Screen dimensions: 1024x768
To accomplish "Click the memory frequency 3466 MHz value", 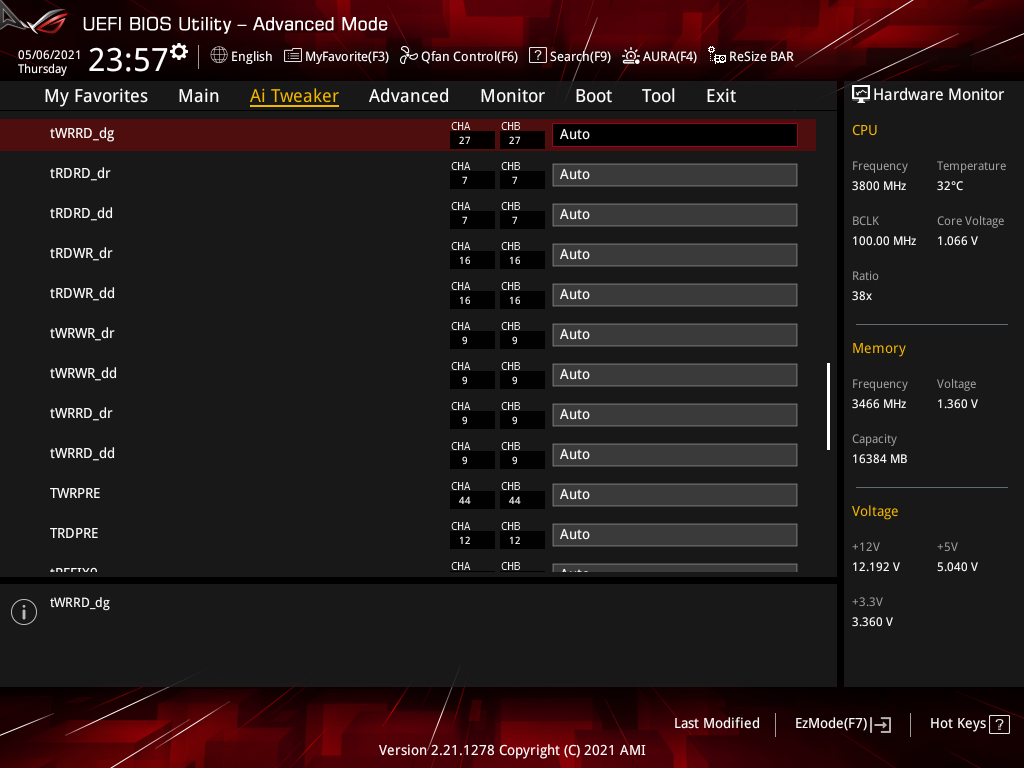I will point(879,404).
